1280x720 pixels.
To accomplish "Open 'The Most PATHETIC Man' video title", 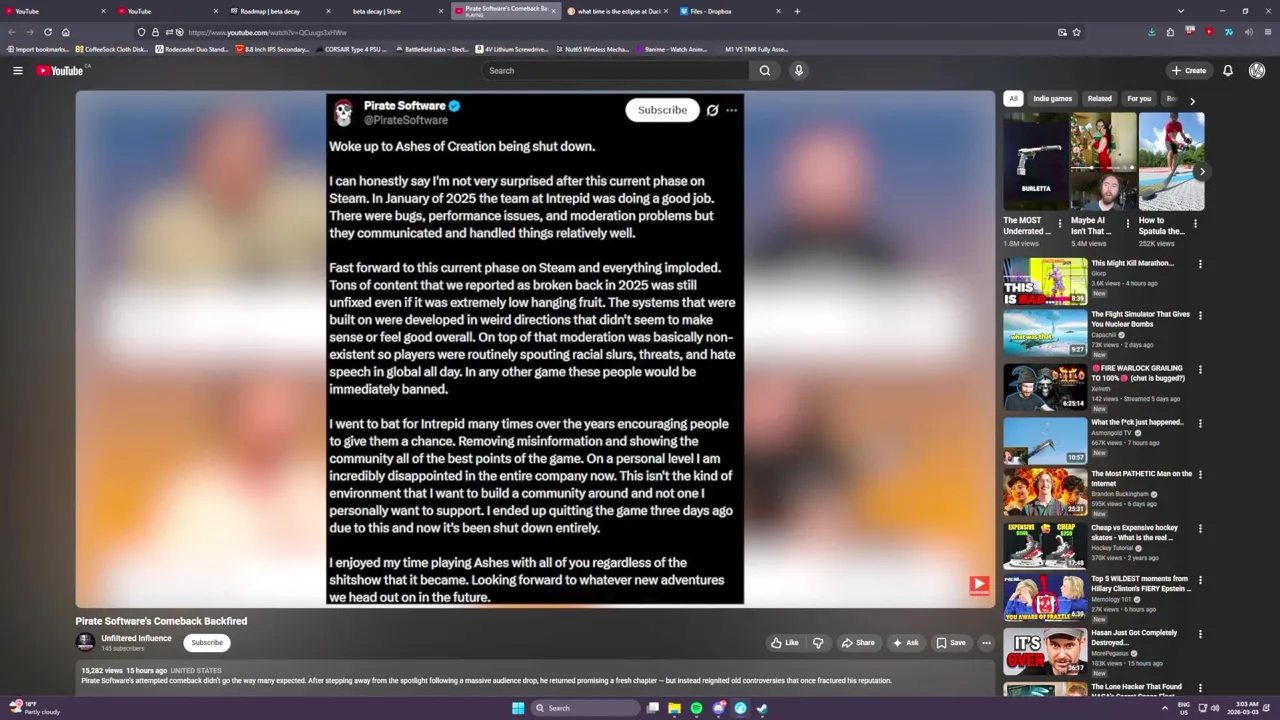I will [x=1141, y=478].
